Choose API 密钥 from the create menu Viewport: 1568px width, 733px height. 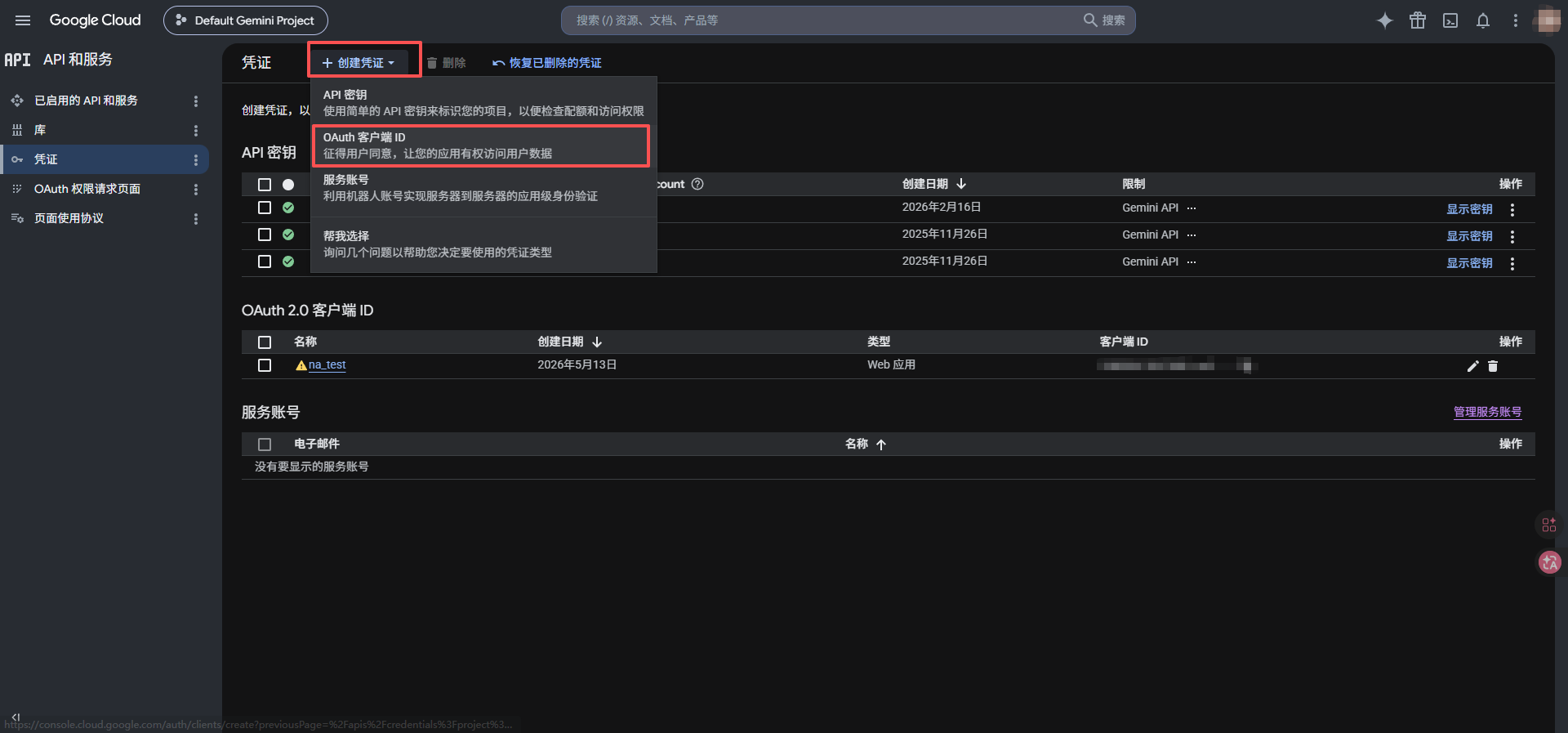click(483, 103)
